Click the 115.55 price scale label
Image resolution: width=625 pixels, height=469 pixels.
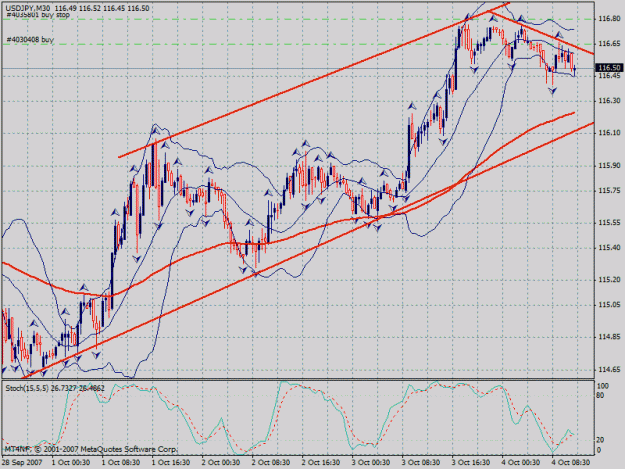tap(609, 223)
